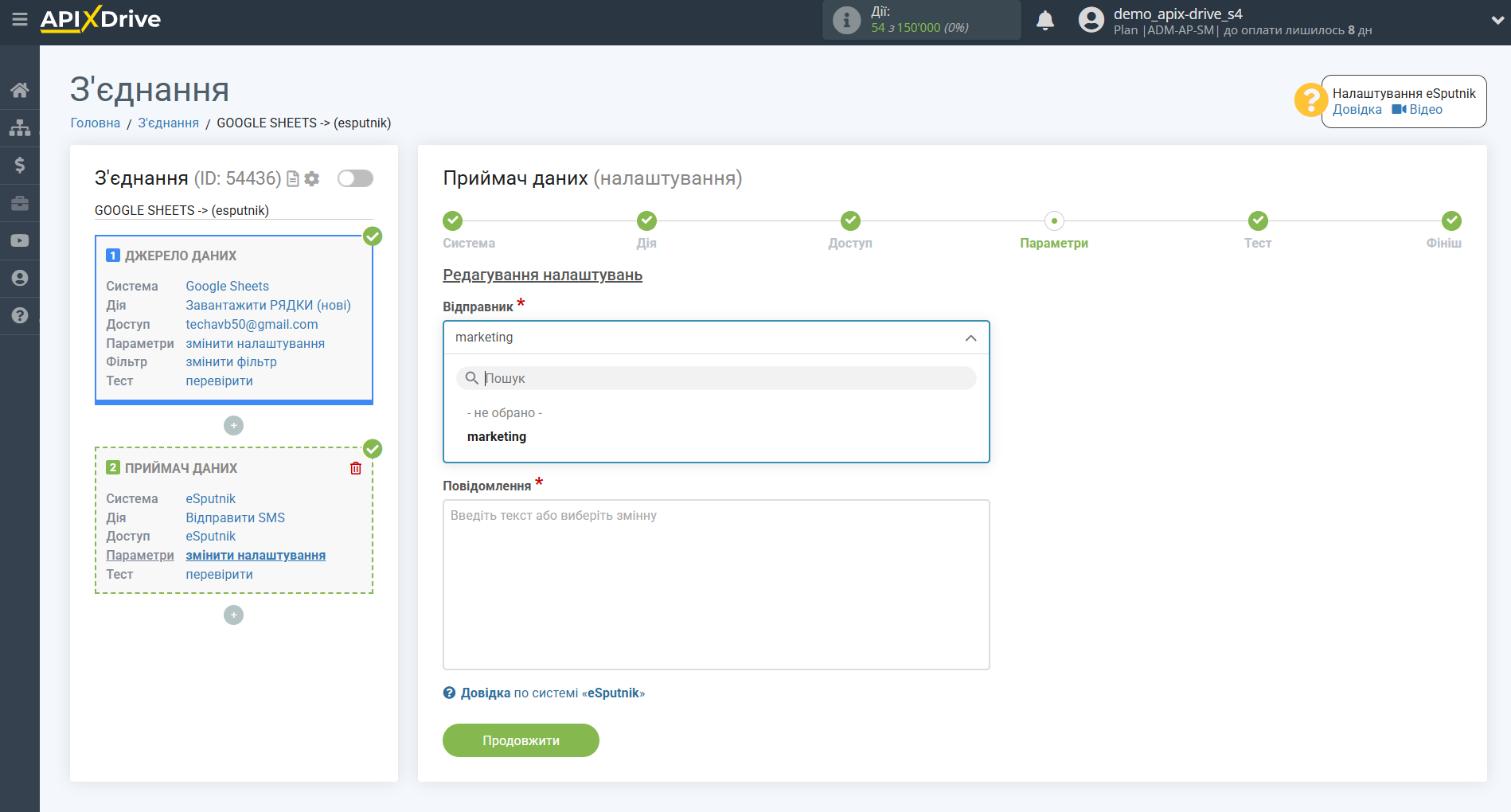Click the actions info icon
Screen dimensions: 1511x812
(846, 20)
